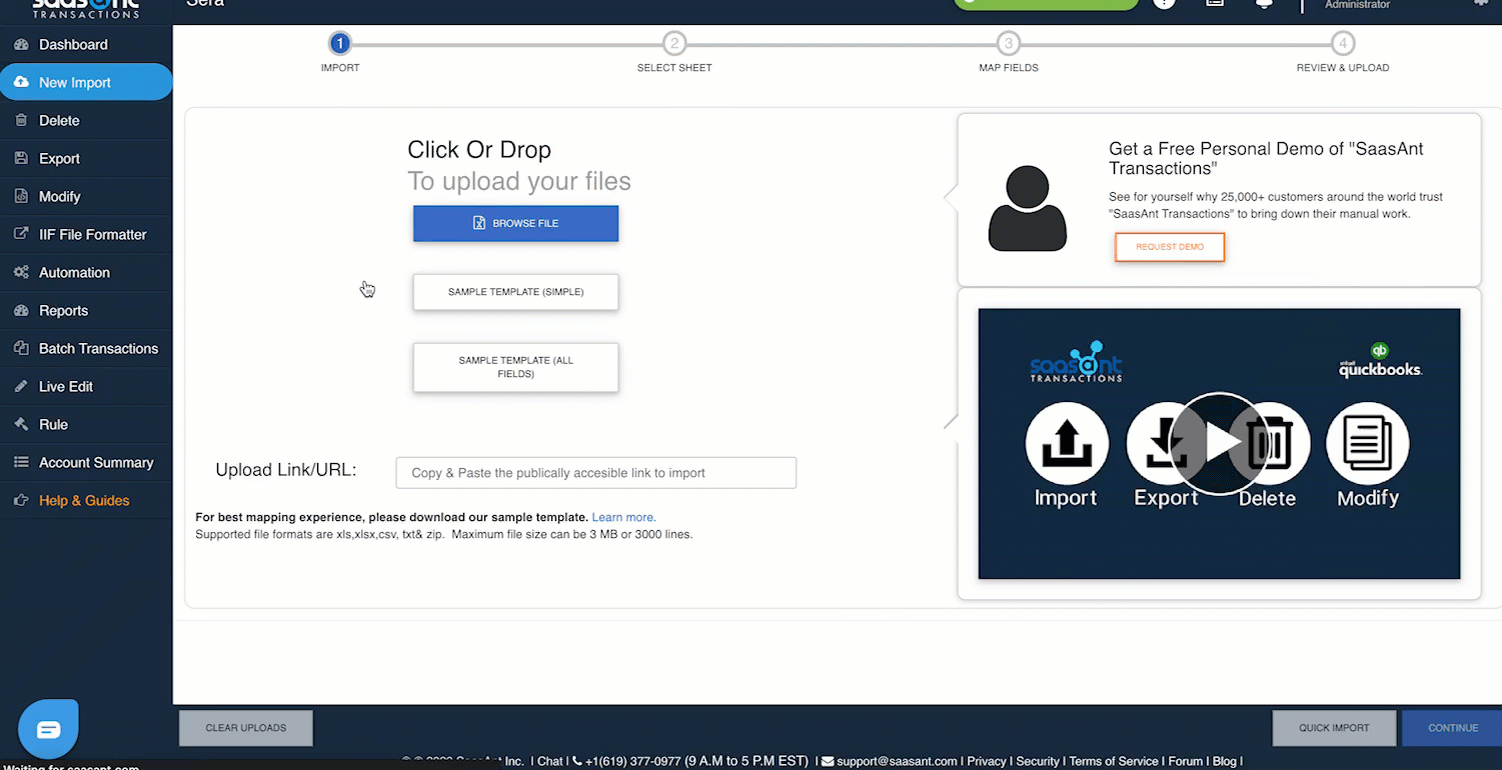Open the Forum footer link
This screenshot has width=1502, height=770.
(1186, 761)
